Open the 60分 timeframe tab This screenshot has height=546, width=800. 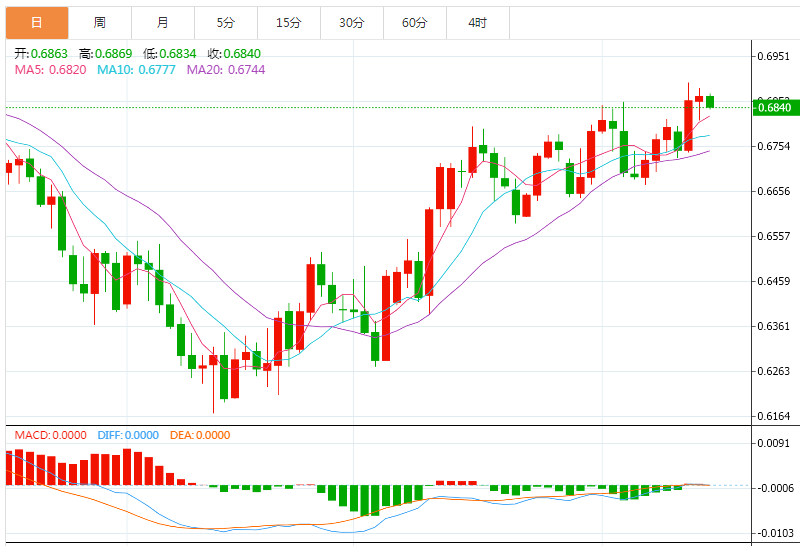pyautogui.click(x=414, y=22)
